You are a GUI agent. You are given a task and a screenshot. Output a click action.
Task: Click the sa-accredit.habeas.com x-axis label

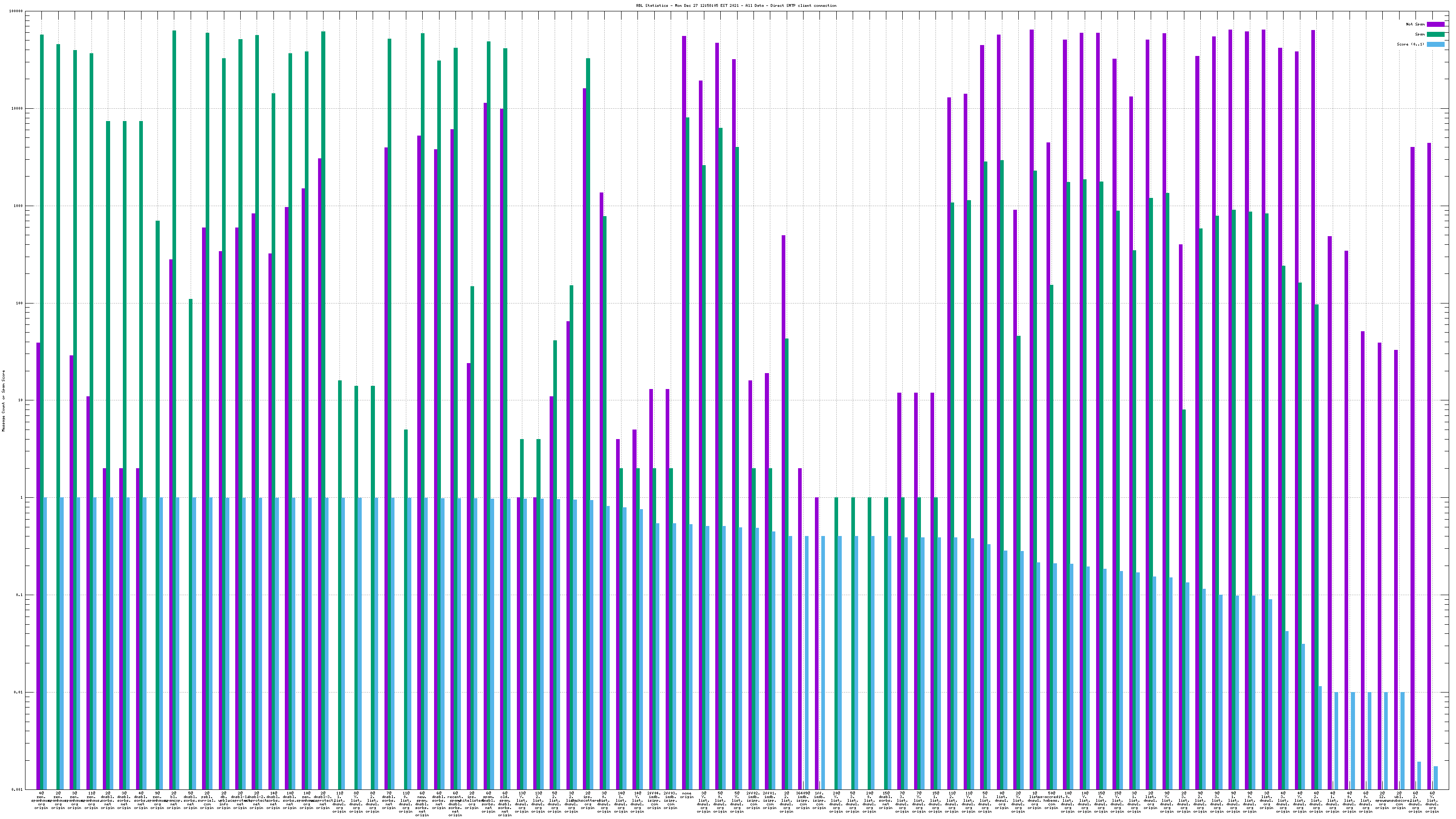(x=1051, y=800)
